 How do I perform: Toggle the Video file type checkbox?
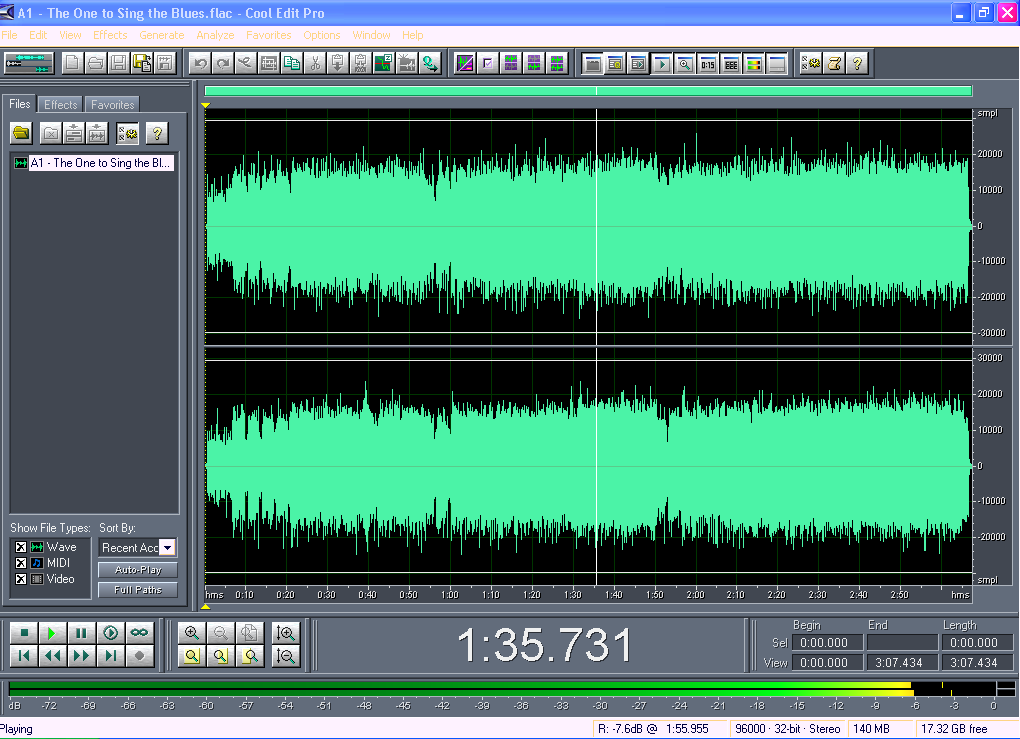[x=21, y=579]
